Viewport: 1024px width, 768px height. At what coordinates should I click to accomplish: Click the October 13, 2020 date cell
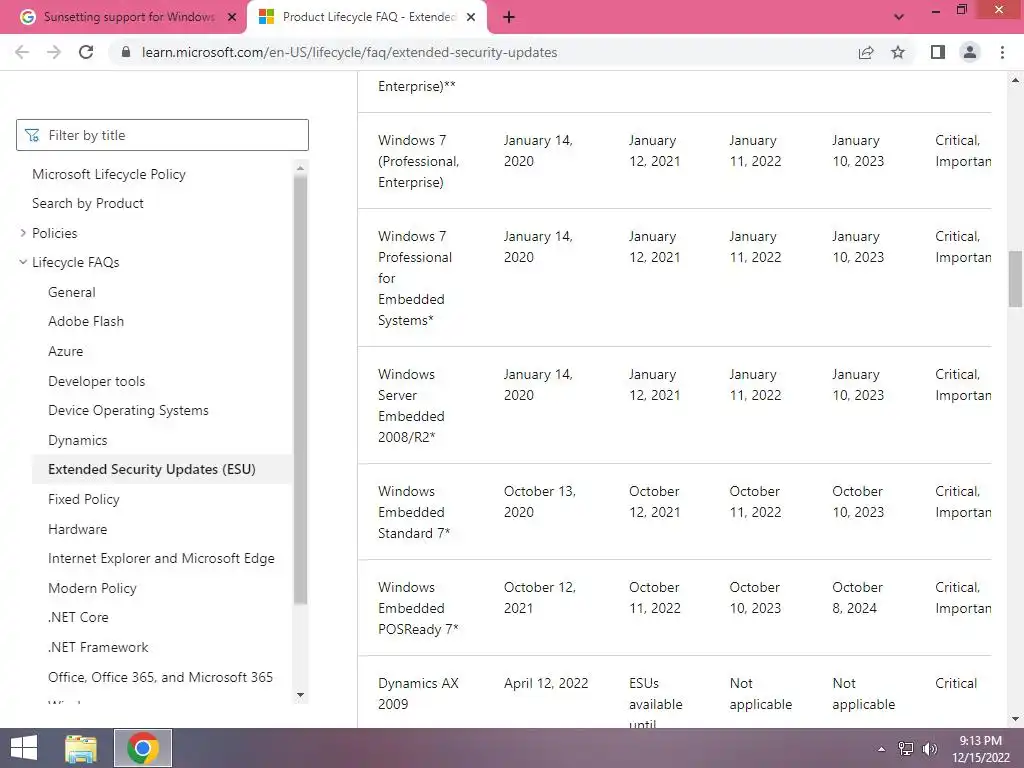coord(539,502)
